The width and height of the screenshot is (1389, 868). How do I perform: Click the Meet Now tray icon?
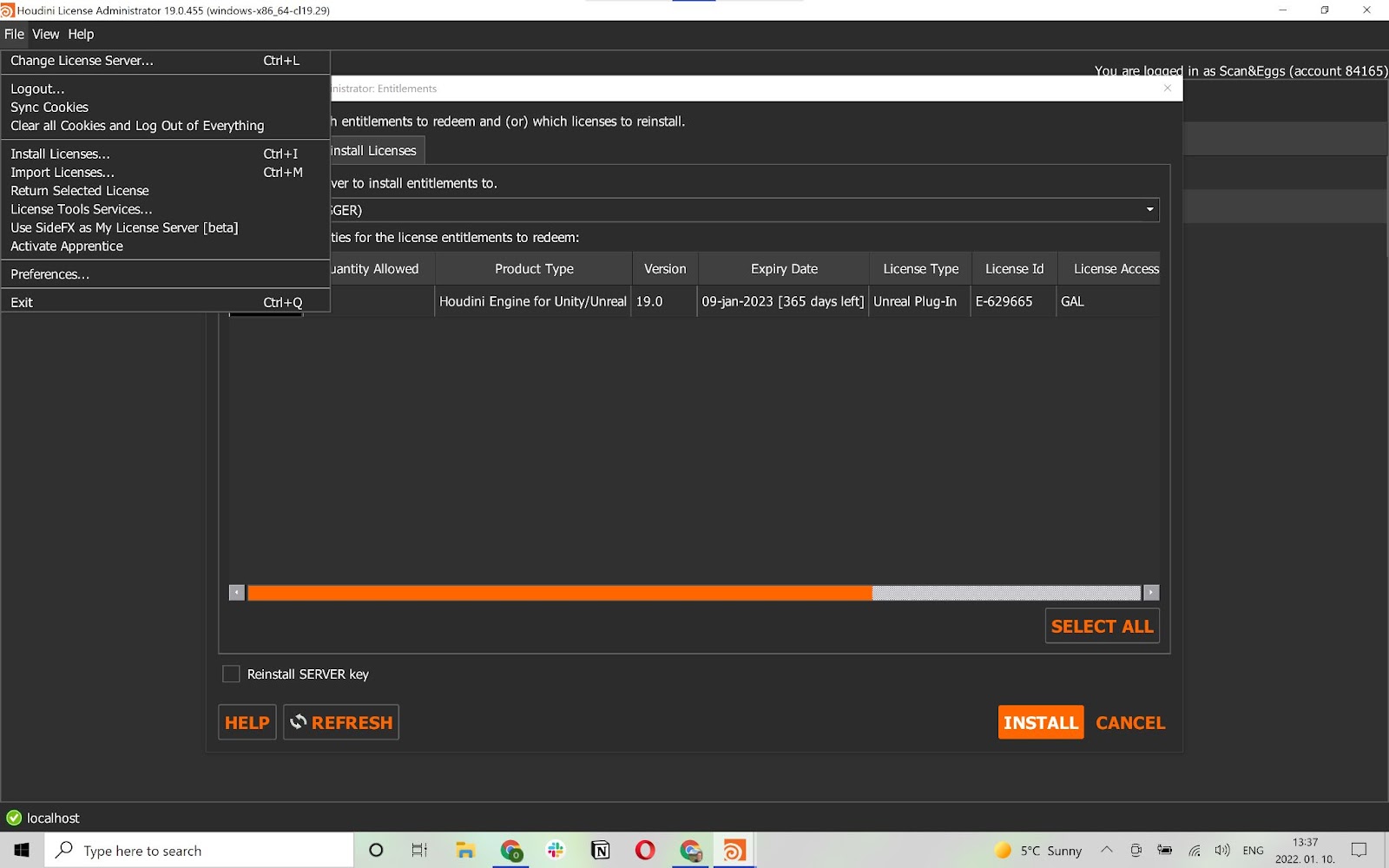pos(1136,851)
